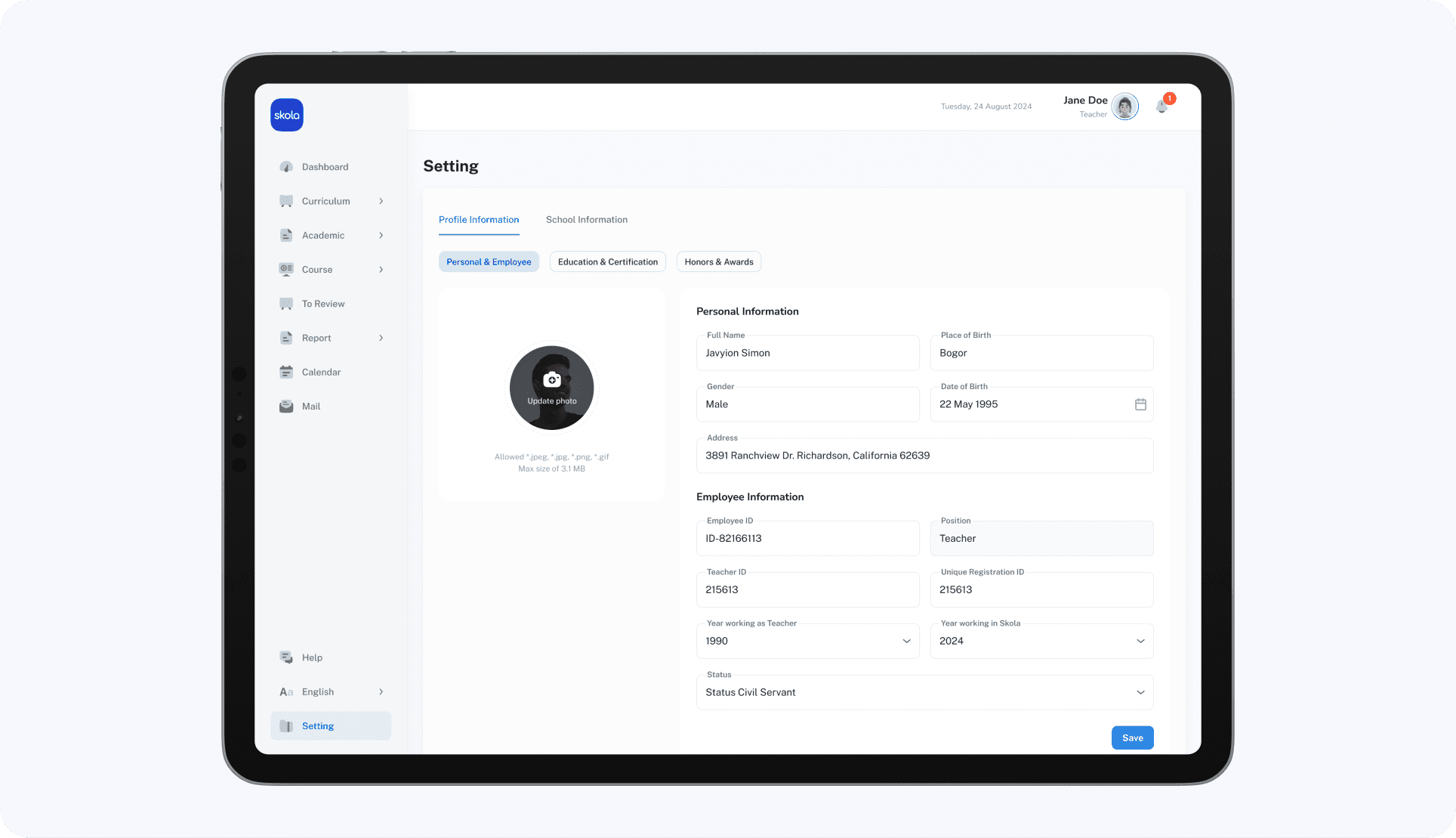1456x838 pixels.
Task: Switch to School Information tab
Action: [587, 220]
